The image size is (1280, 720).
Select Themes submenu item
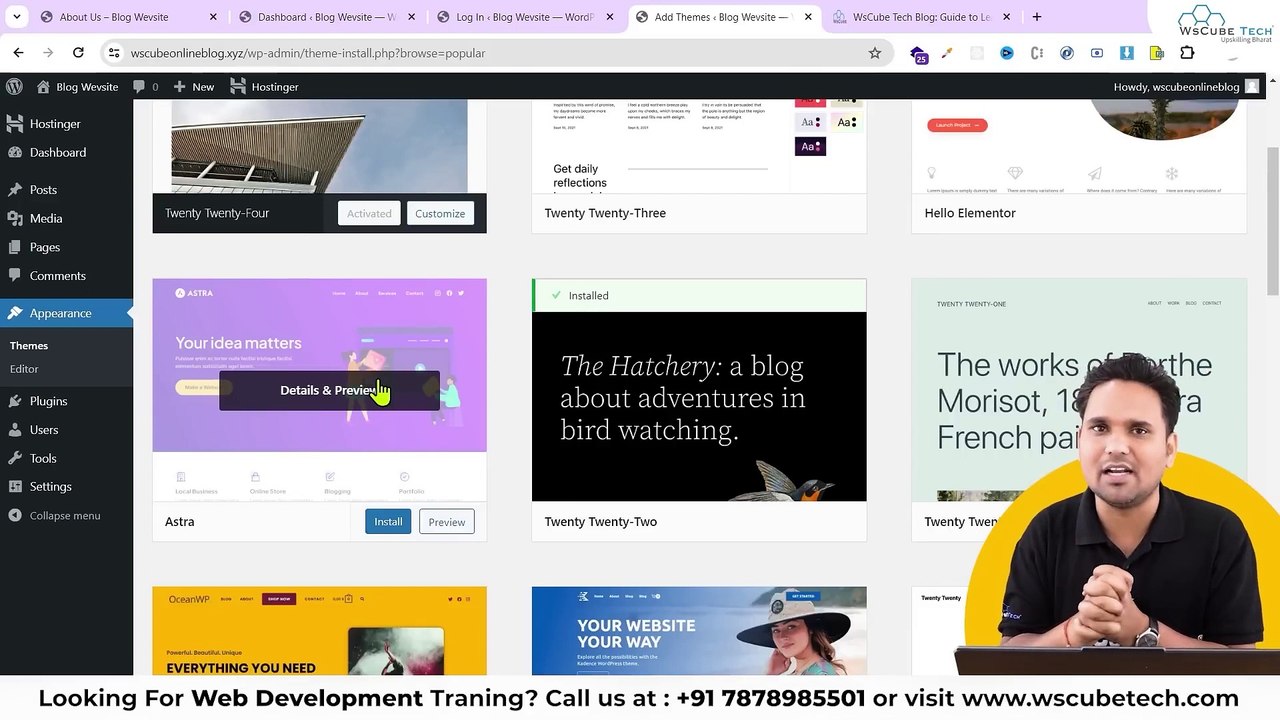[x=29, y=346]
